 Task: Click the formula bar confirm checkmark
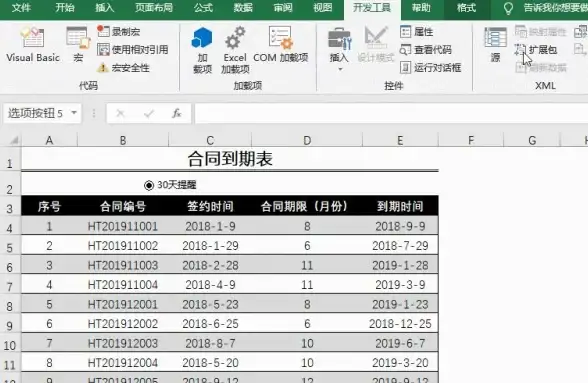tap(149, 113)
